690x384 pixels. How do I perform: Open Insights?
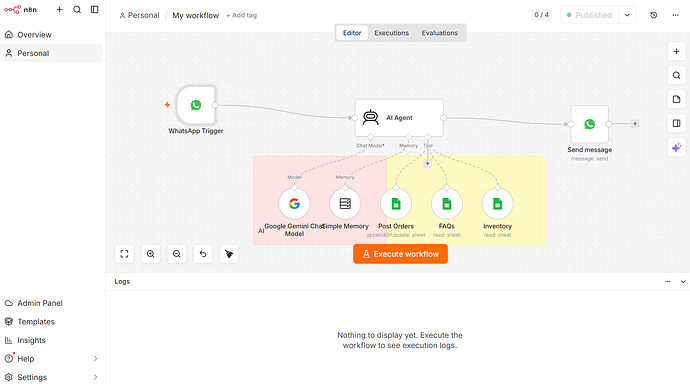[x=51, y=340]
